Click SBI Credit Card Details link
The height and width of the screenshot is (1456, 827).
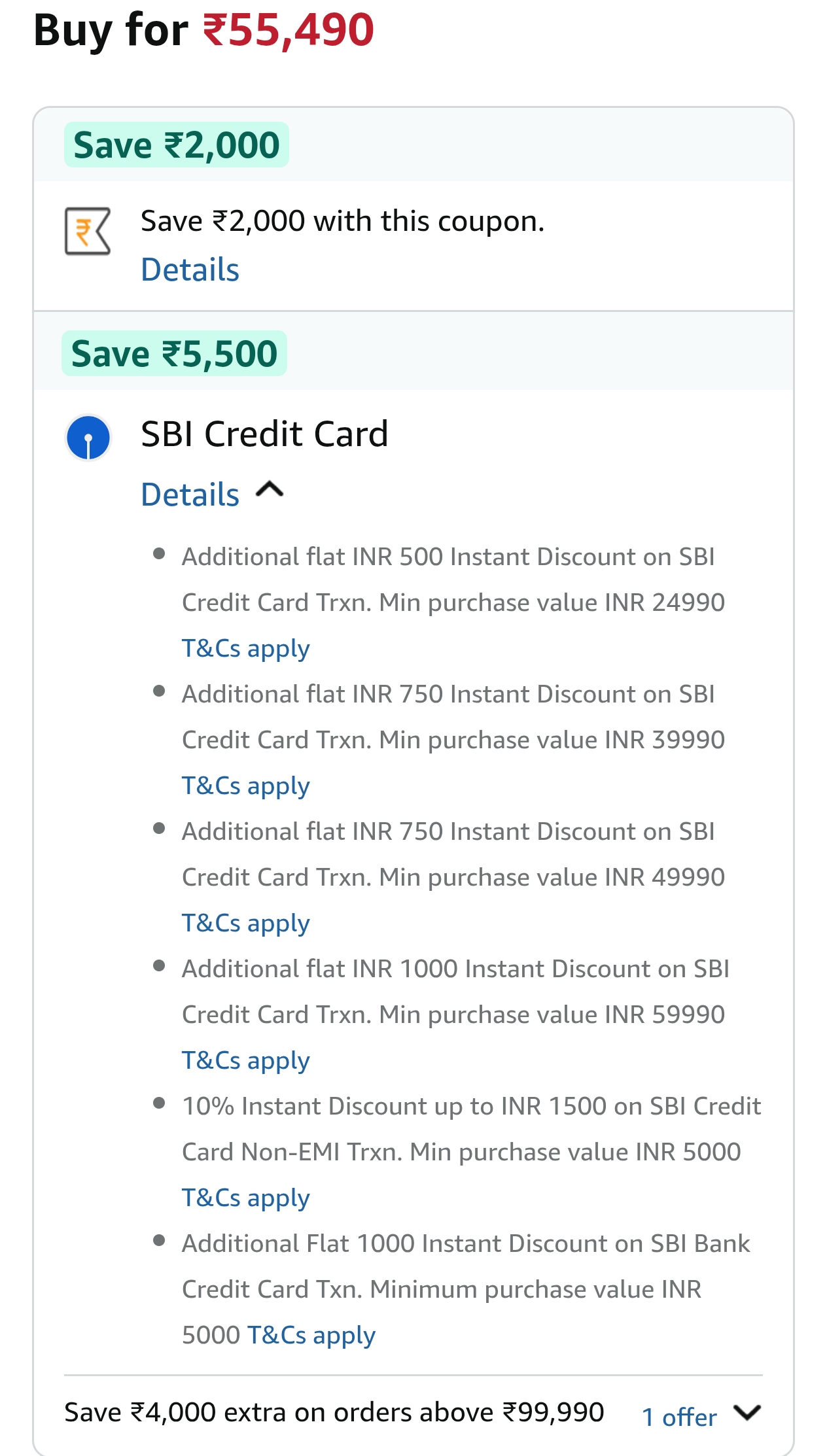(190, 494)
